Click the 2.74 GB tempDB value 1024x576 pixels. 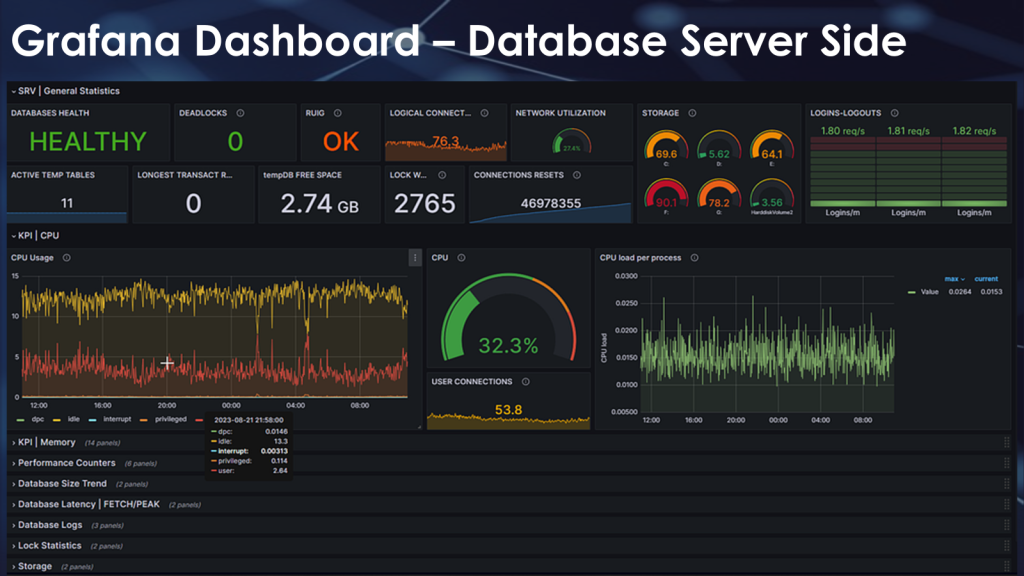[319, 204]
